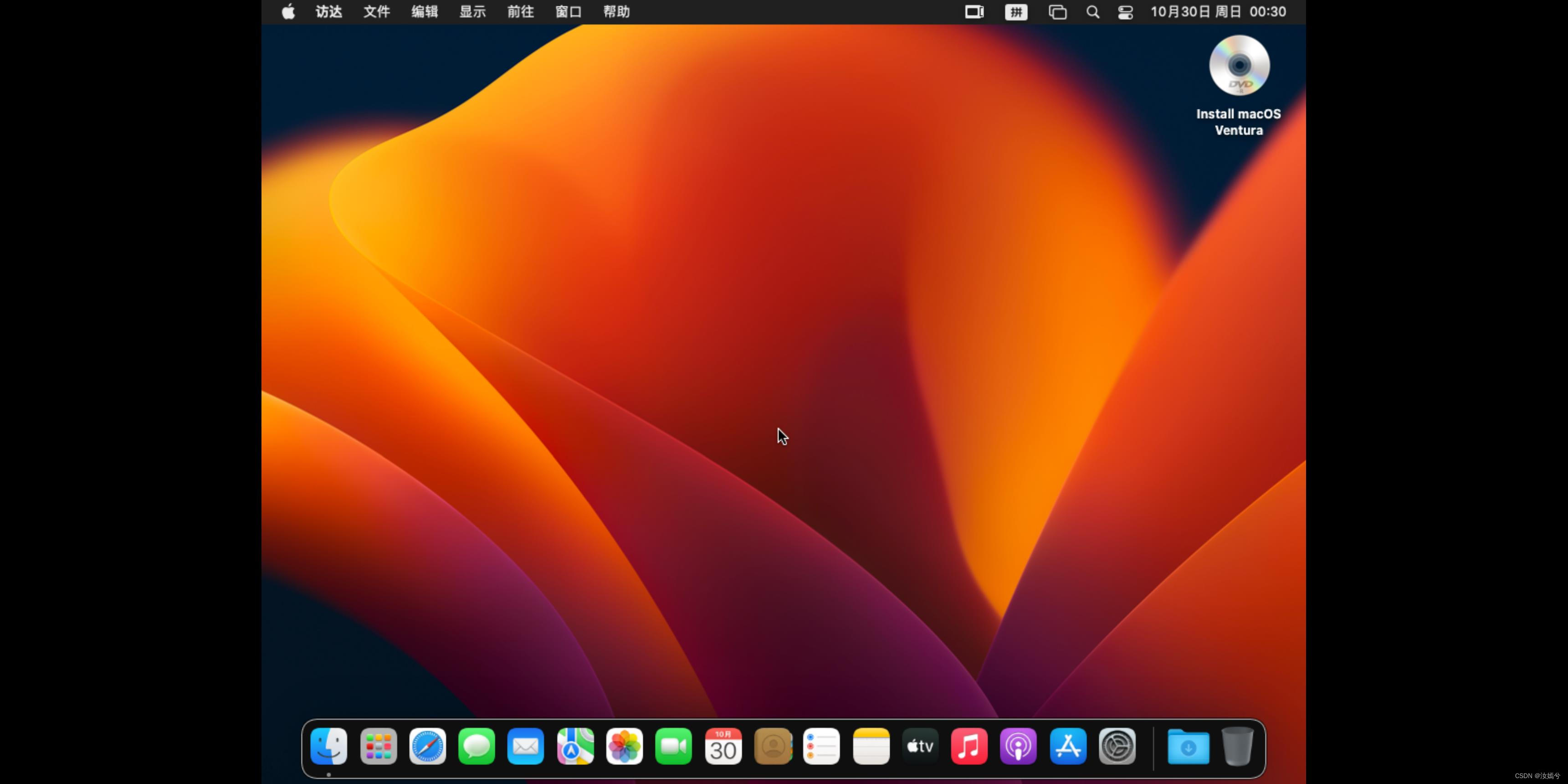Viewport: 1568px width, 784px height.
Task: Open the 显示 menu
Action: pyautogui.click(x=472, y=11)
